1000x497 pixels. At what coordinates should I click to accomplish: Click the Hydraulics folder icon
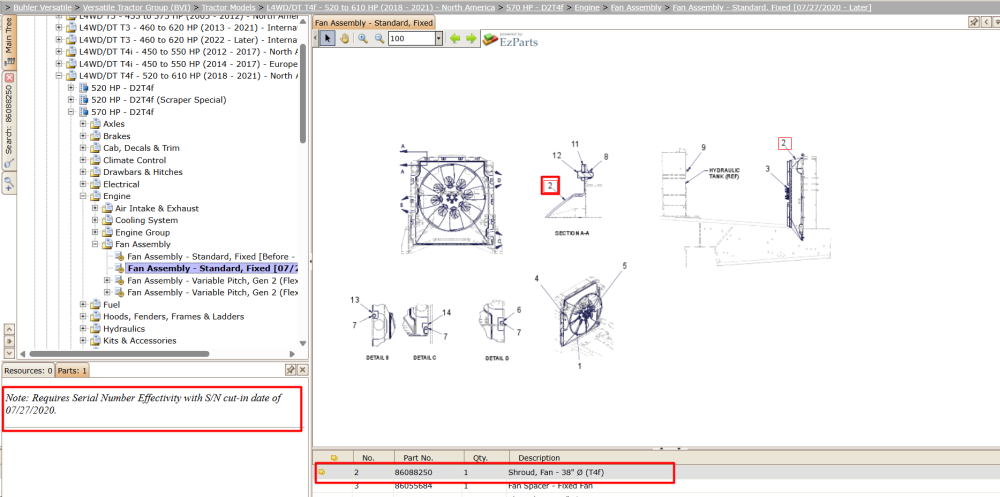tap(96, 329)
